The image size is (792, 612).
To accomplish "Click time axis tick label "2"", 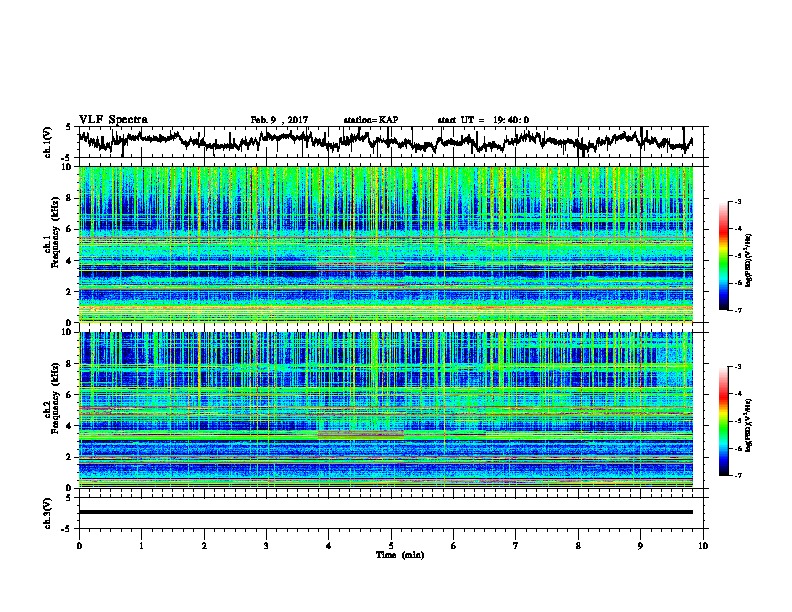I will coord(204,546).
